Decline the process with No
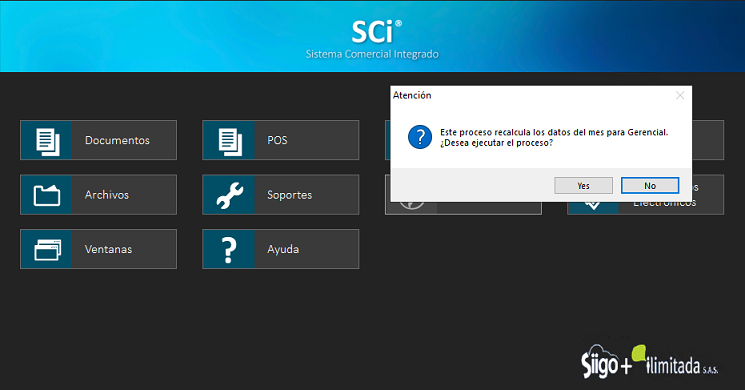Screen dimensions: 745x390 (x=650, y=186)
